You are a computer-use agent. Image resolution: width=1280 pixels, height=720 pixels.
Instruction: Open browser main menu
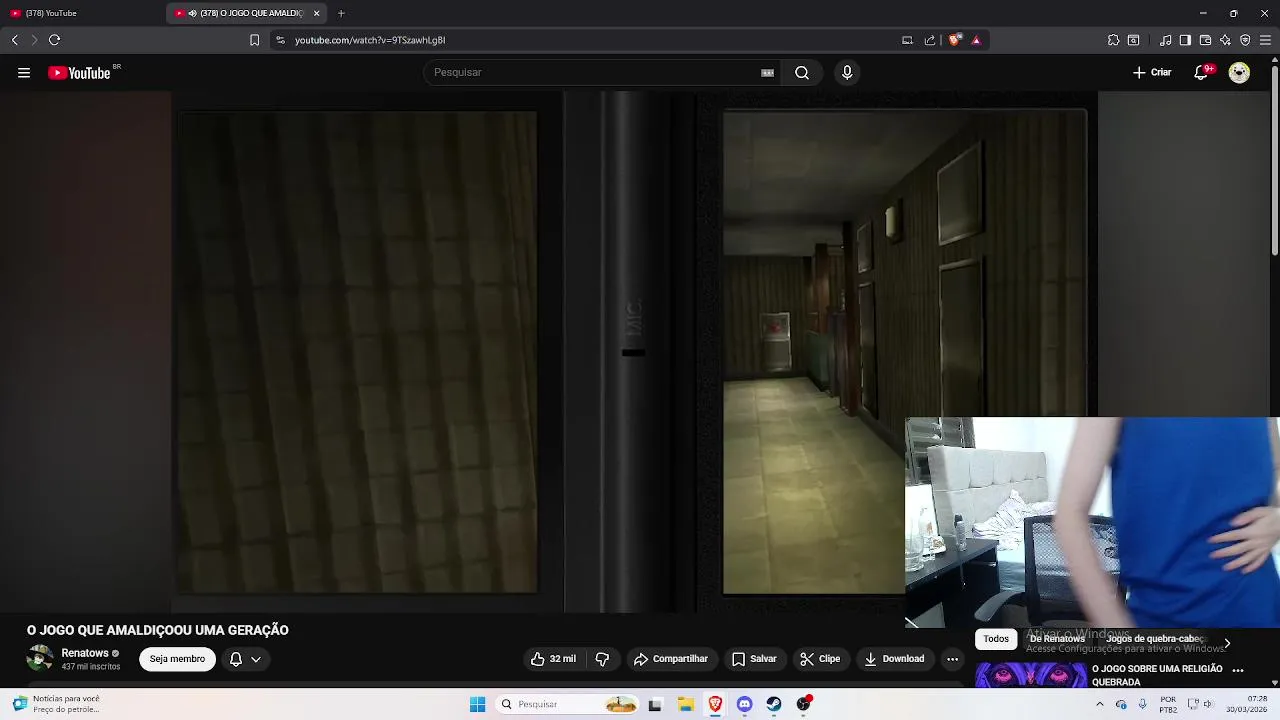(x=1265, y=40)
